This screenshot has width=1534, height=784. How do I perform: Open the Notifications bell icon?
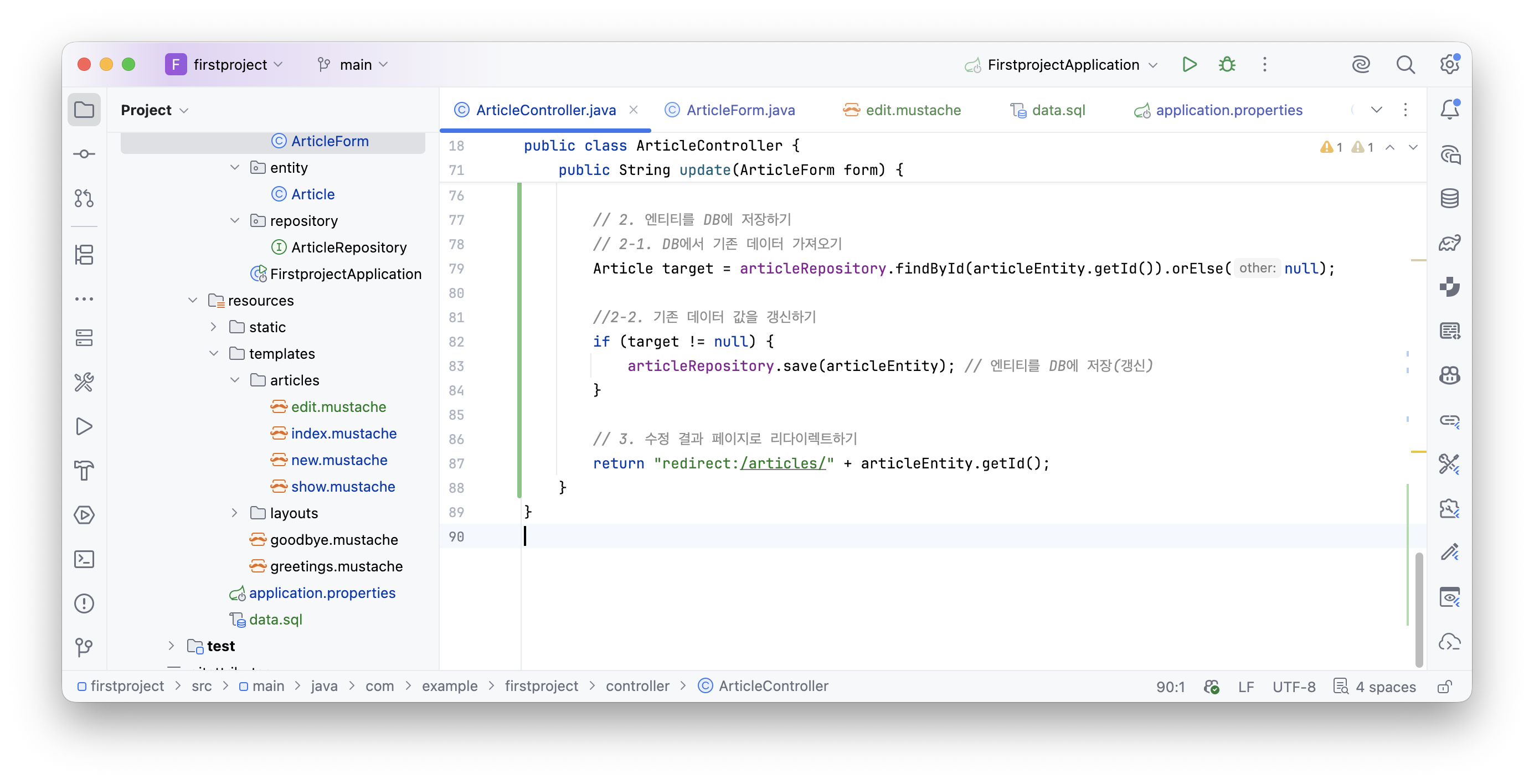(x=1449, y=110)
